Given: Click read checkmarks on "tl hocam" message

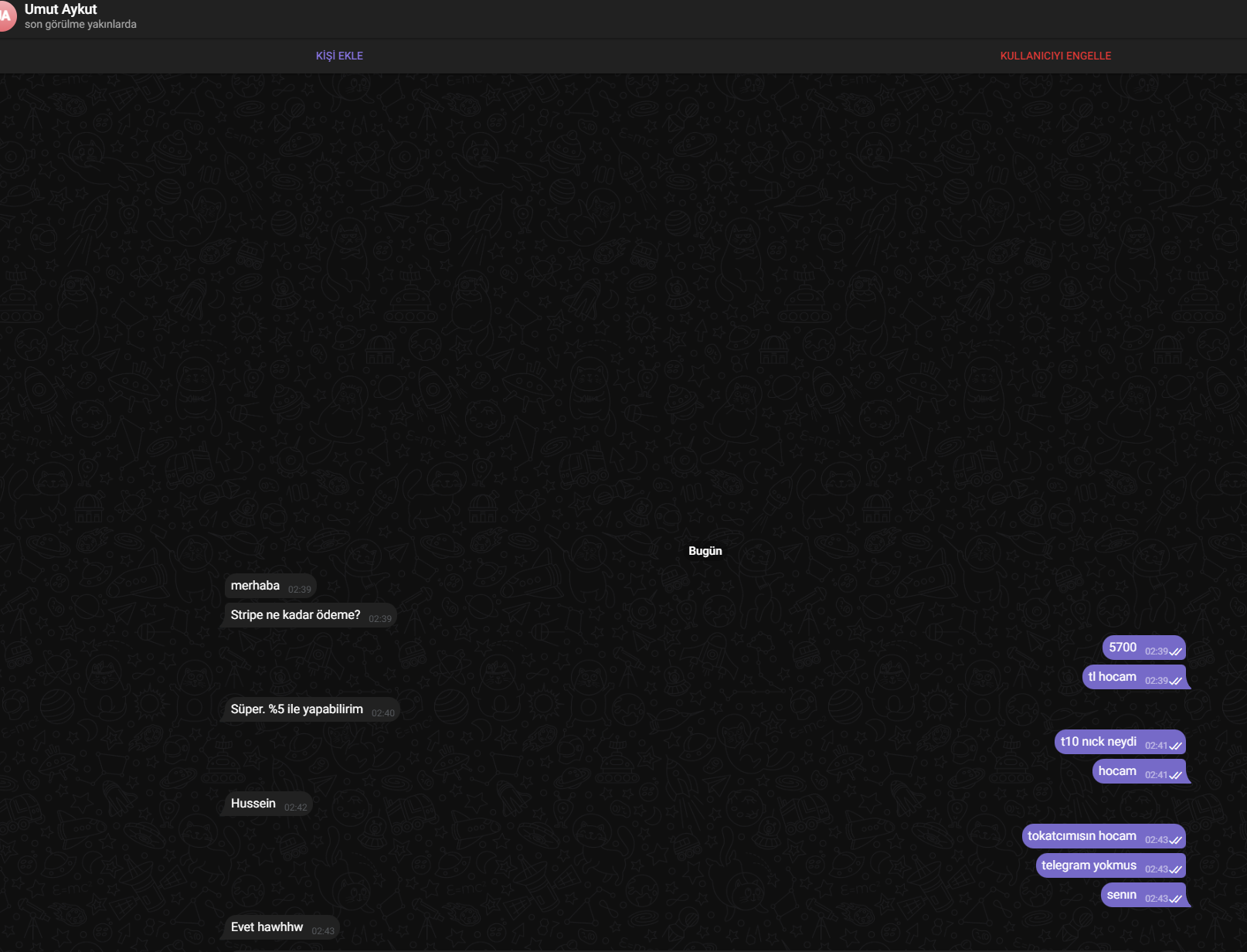Looking at the screenshot, I should coord(1176,681).
